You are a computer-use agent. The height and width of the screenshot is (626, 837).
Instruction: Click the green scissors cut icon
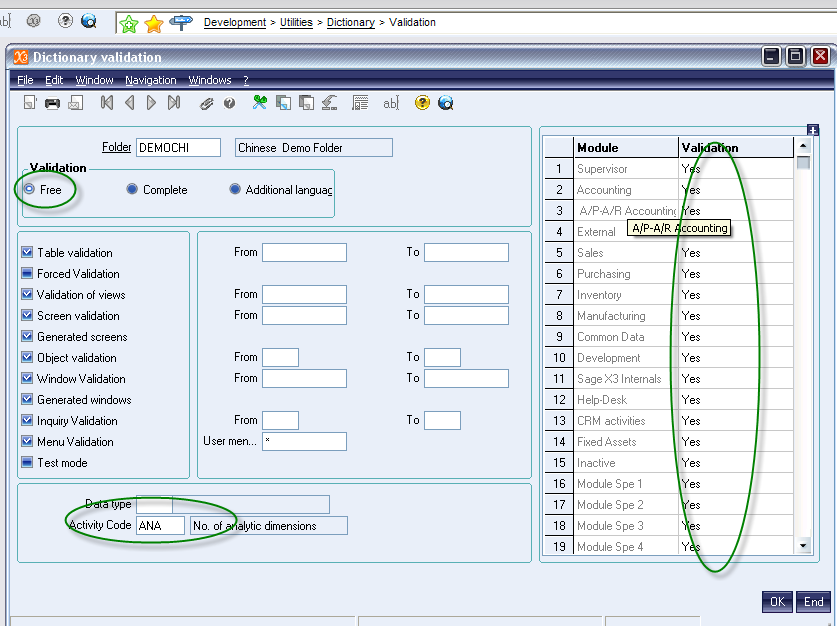click(x=260, y=103)
